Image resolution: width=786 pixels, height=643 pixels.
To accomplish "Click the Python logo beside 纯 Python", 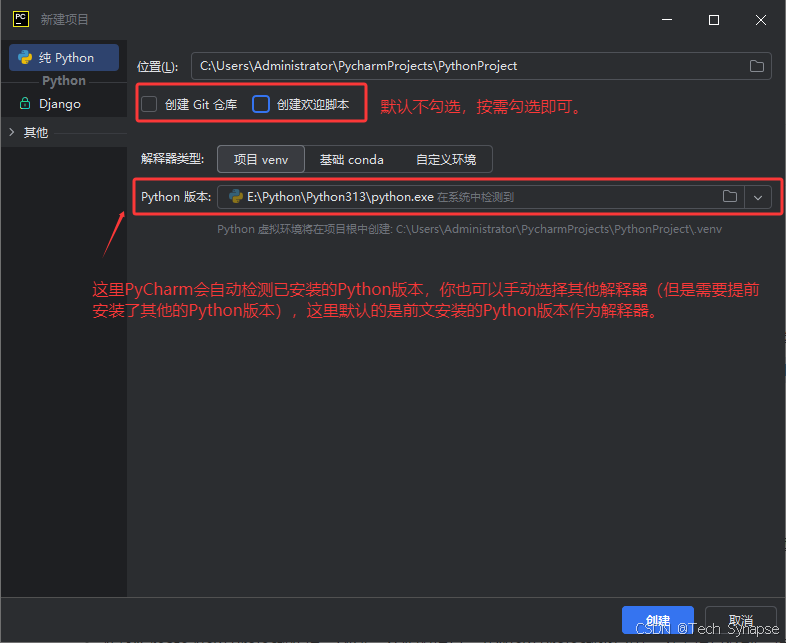I will tap(25, 58).
